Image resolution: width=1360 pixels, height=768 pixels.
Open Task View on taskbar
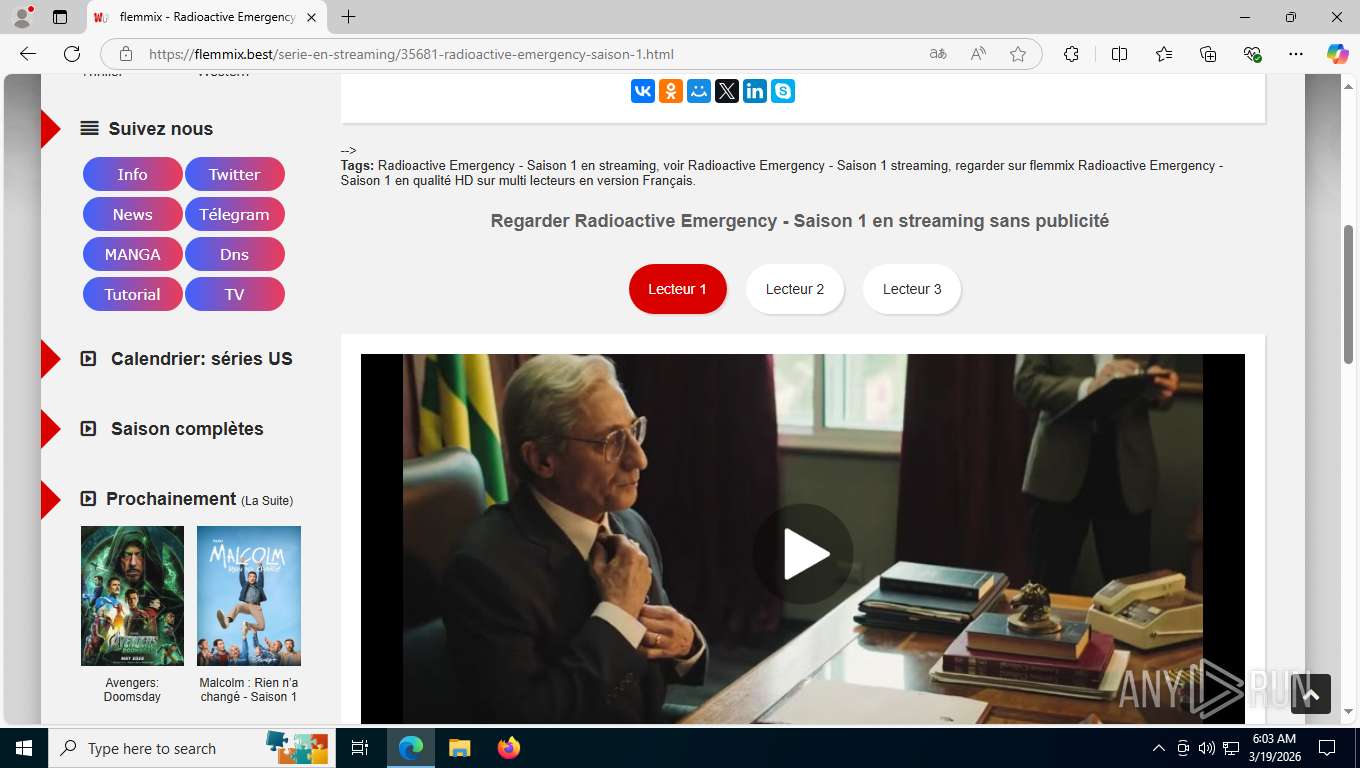click(360, 748)
